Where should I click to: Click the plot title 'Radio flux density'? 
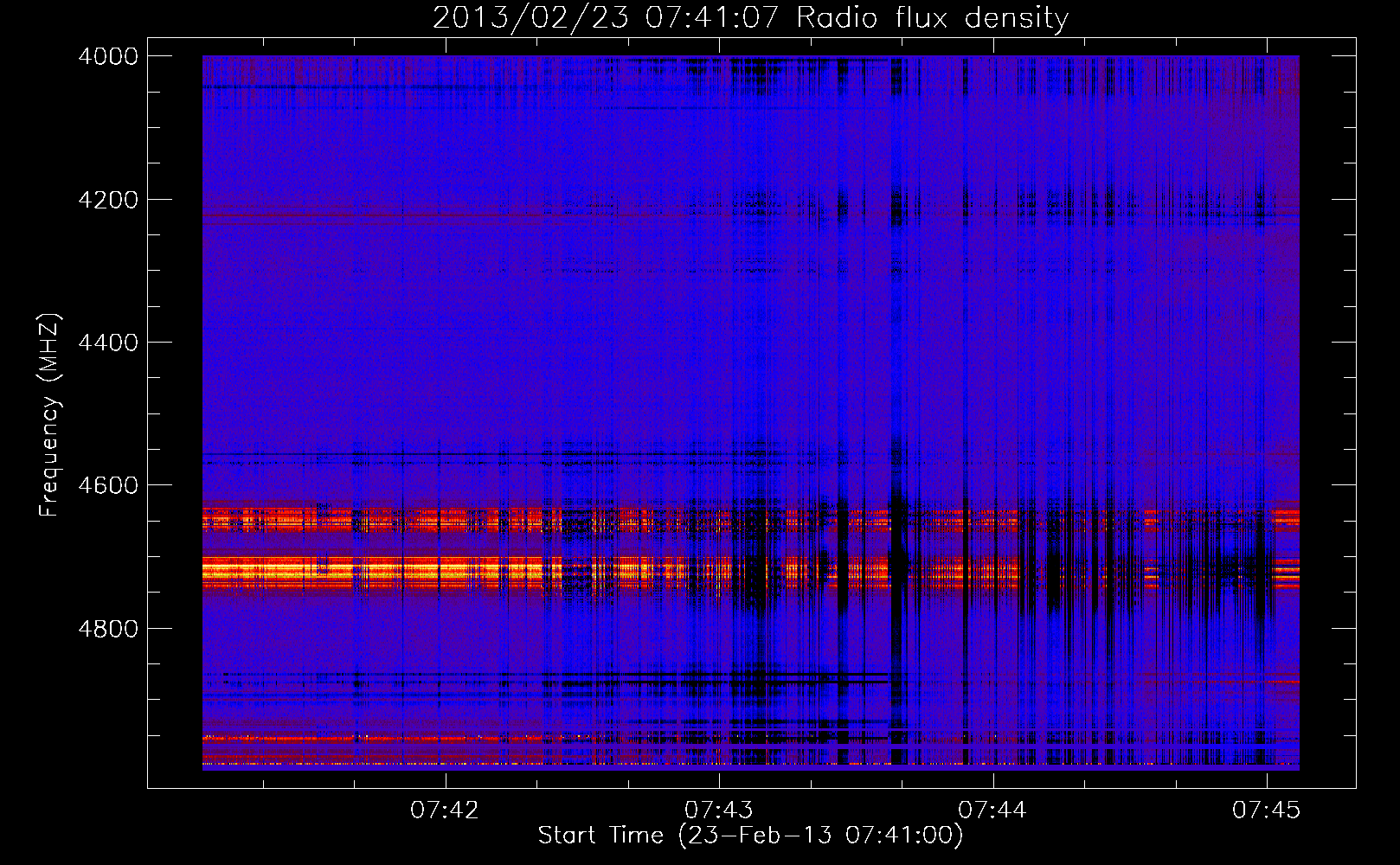[x=933, y=18]
